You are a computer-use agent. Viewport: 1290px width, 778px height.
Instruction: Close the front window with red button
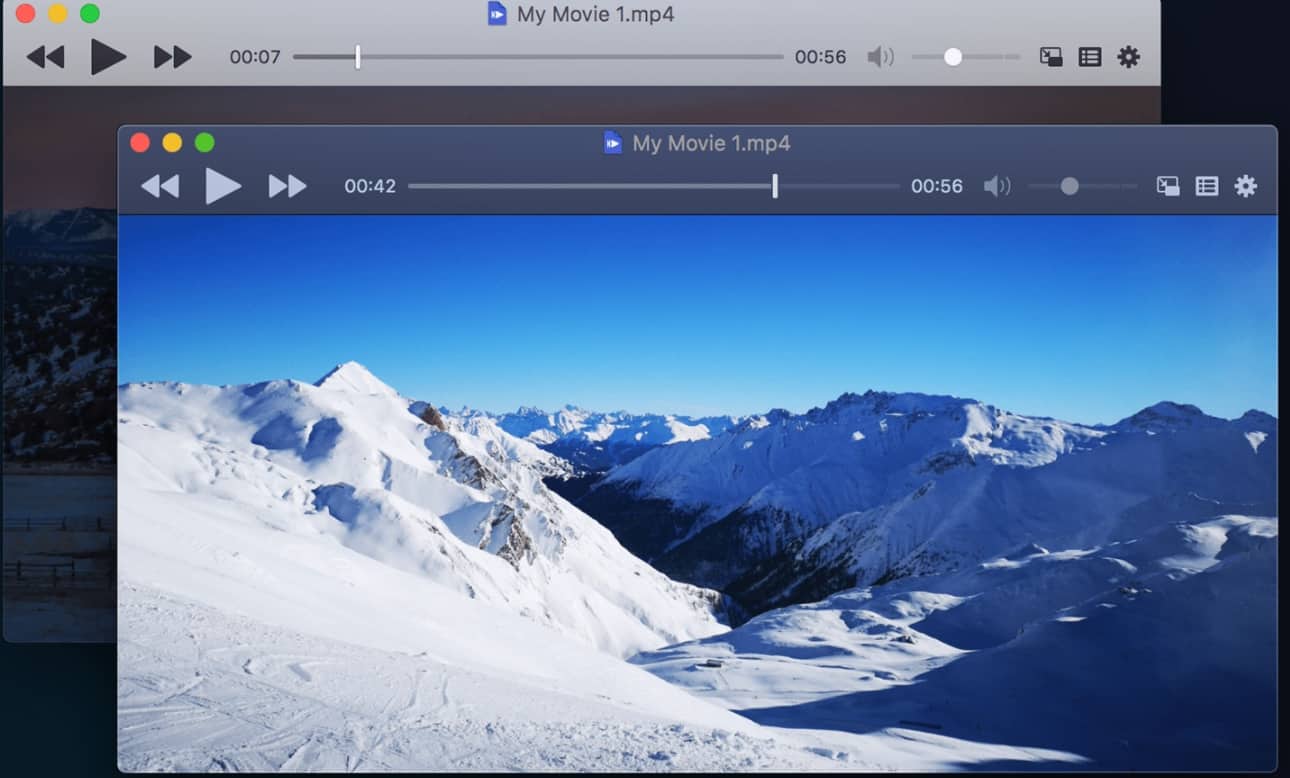[140, 143]
